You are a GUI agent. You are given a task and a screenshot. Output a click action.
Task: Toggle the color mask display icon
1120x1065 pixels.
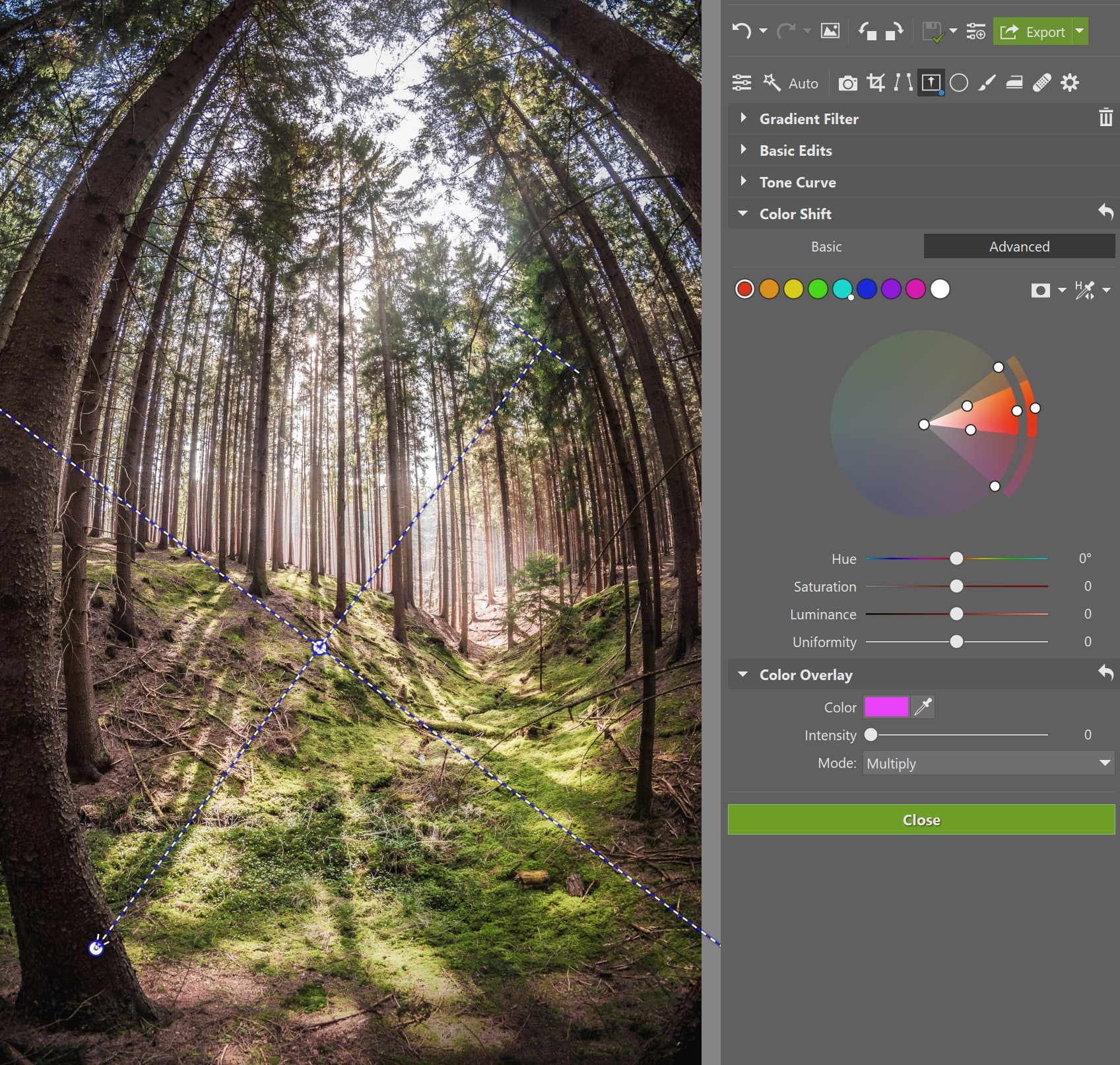pos(1041,290)
